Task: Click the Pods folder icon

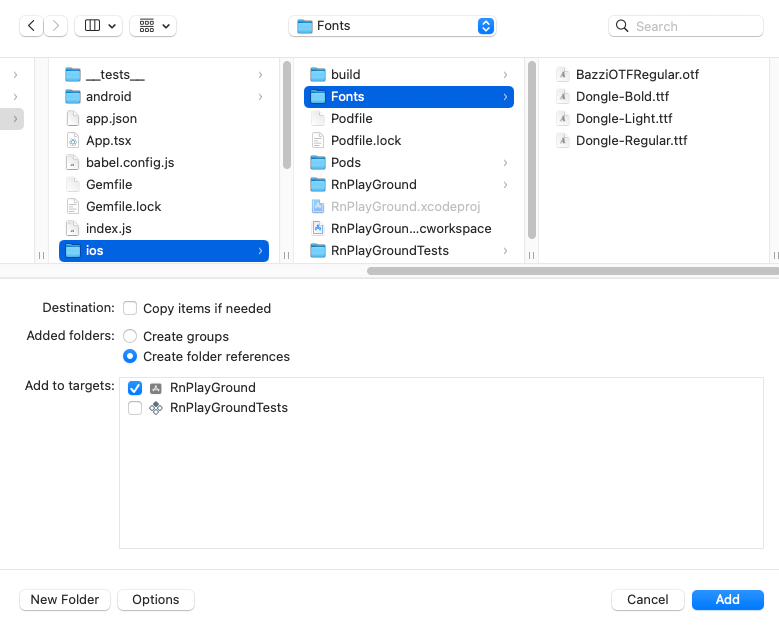Action: click(318, 162)
